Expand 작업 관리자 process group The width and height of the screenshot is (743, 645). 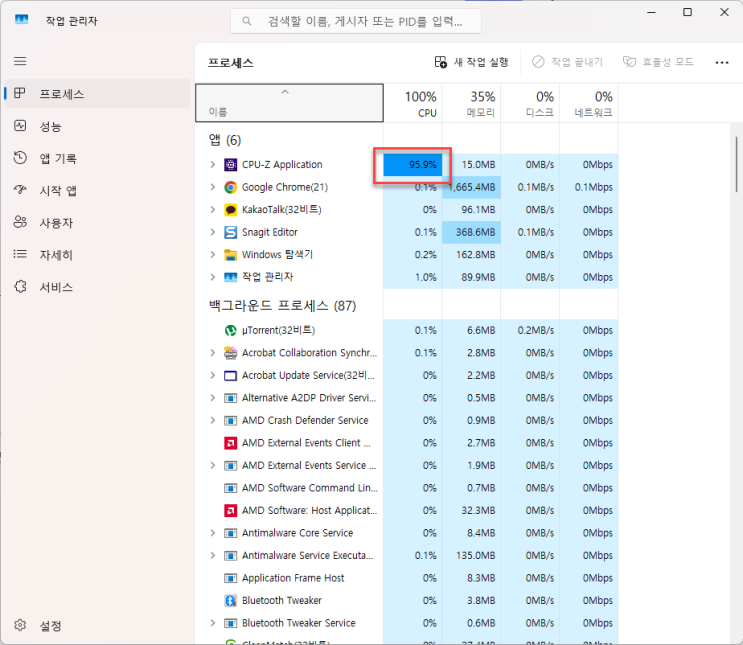coord(213,277)
